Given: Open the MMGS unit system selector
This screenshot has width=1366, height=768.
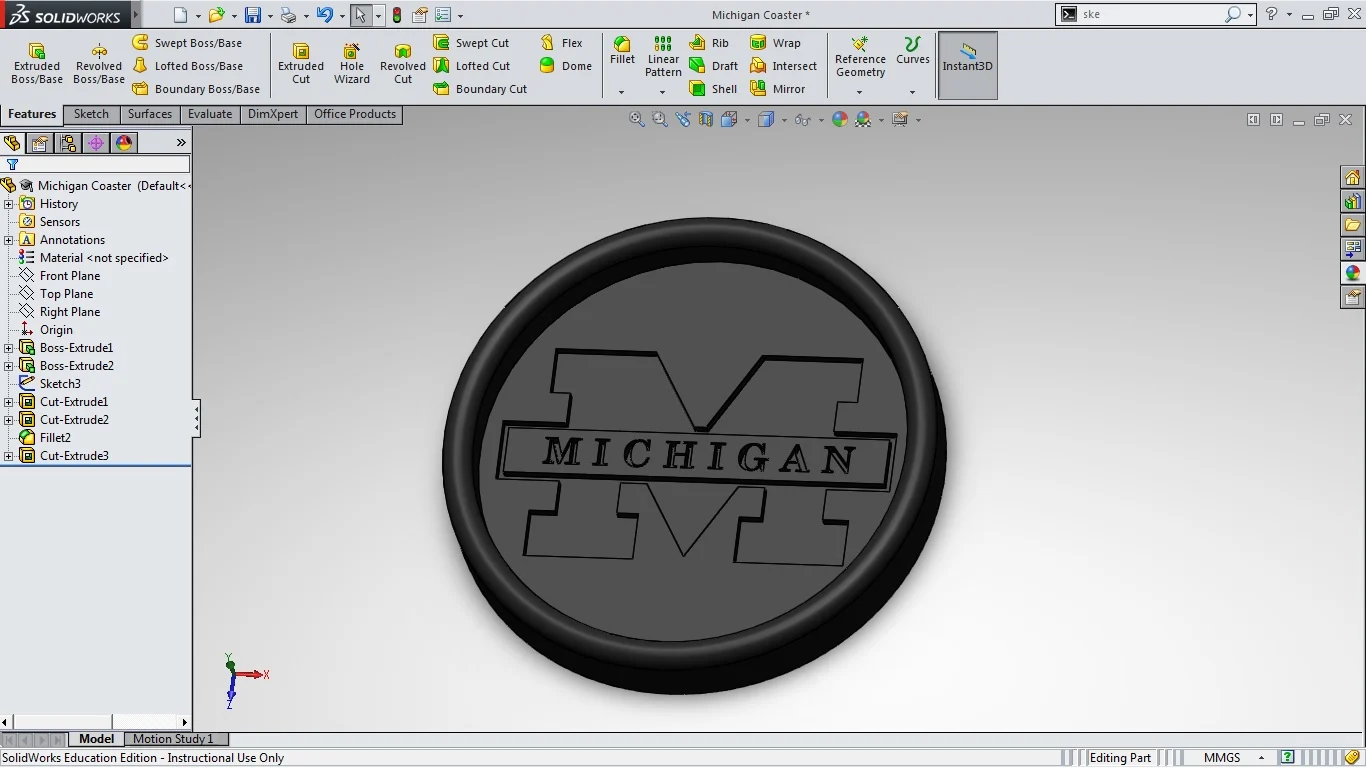Looking at the screenshot, I should pyautogui.click(x=1234, y=758).
